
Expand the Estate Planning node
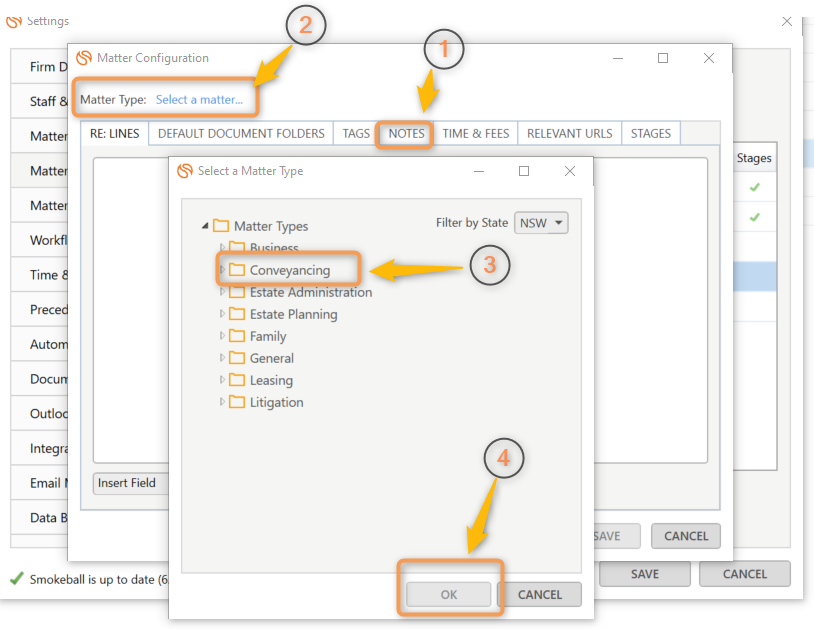222,313
